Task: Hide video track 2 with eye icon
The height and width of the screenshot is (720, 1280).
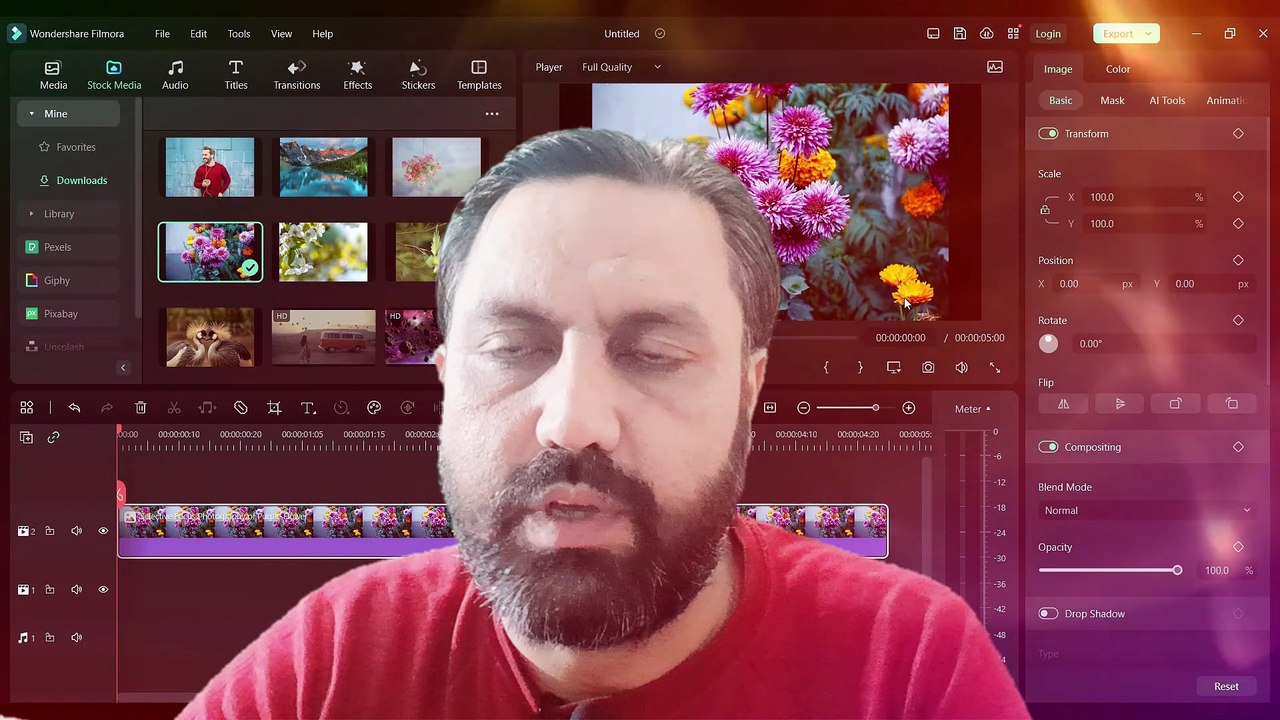Action: [x=103, y=531]
